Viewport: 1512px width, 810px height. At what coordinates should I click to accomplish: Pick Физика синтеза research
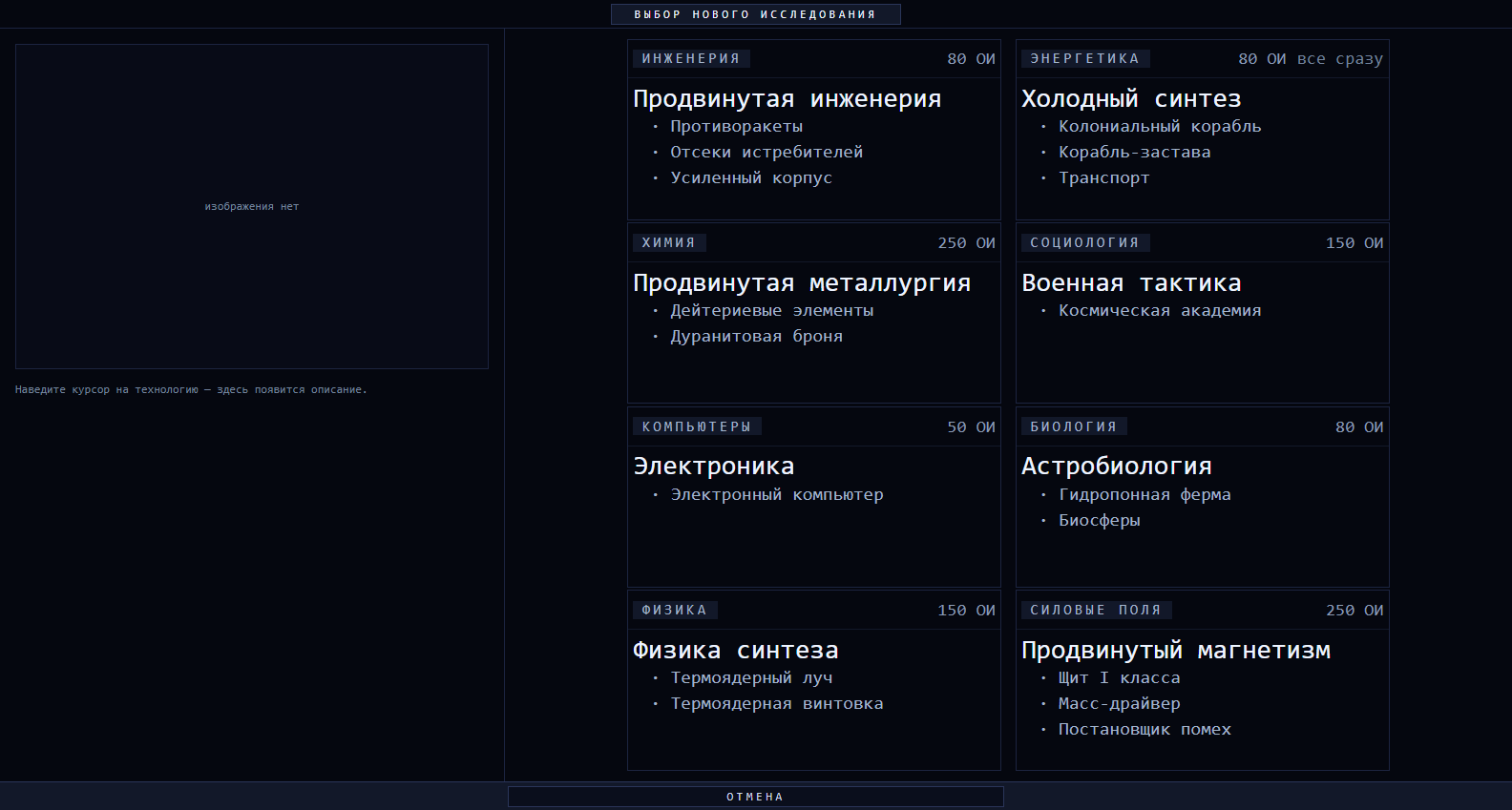click(813, 680)
